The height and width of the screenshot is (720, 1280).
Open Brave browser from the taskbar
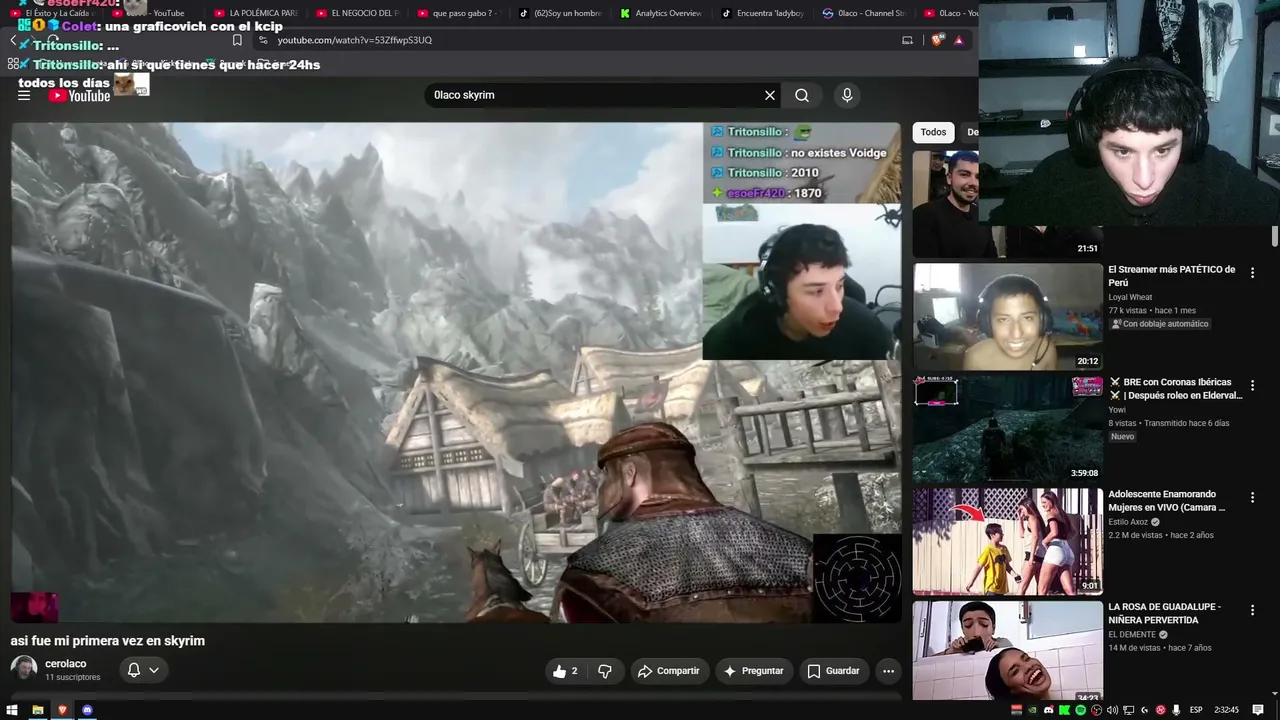coord(62,710)
